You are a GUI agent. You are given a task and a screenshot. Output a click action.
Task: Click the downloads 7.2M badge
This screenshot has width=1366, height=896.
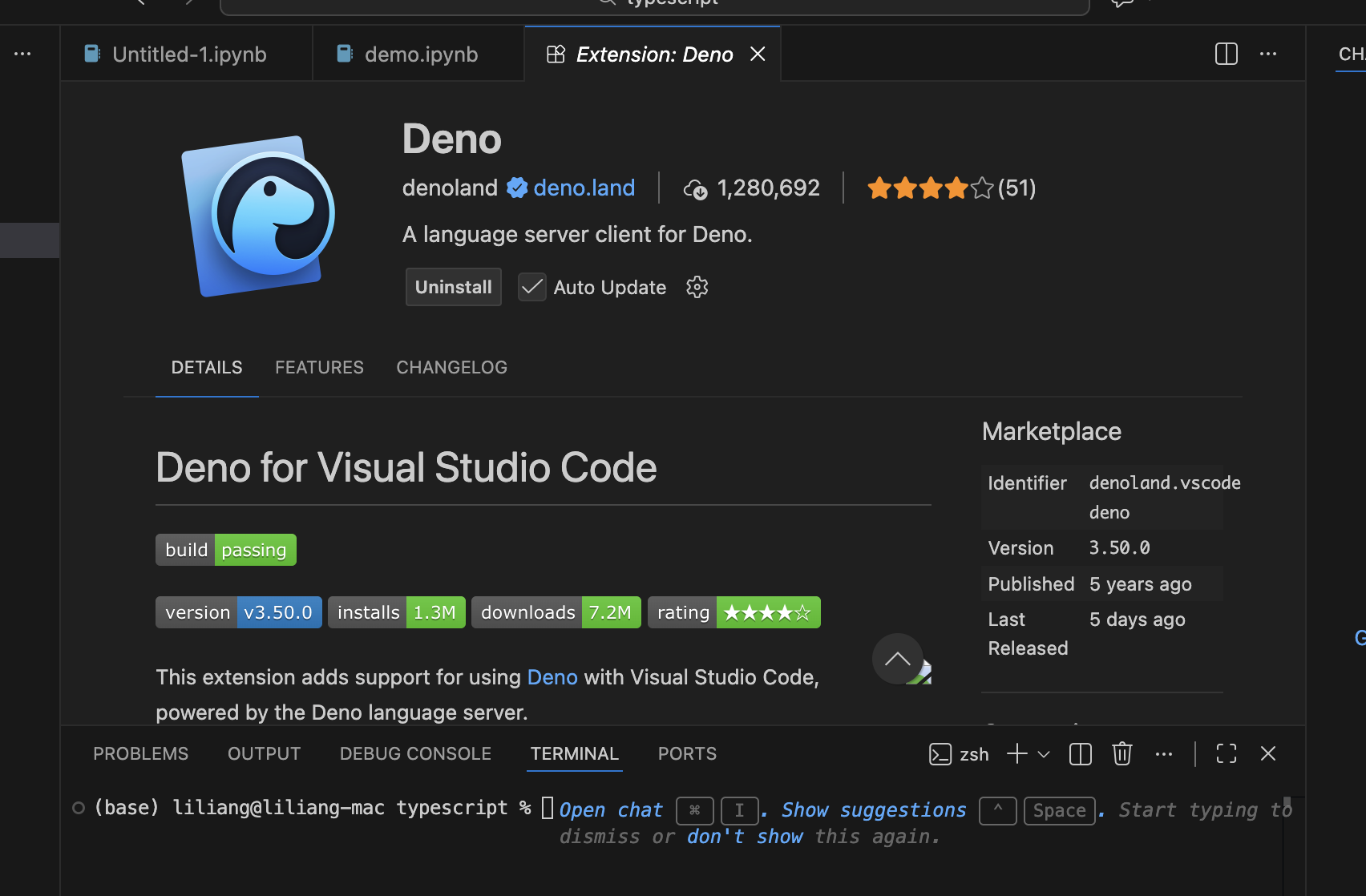click(x=556, y=612)
